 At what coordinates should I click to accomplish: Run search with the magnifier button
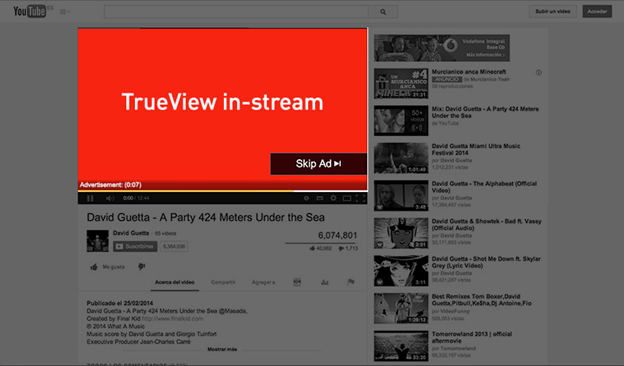[383, 12]
